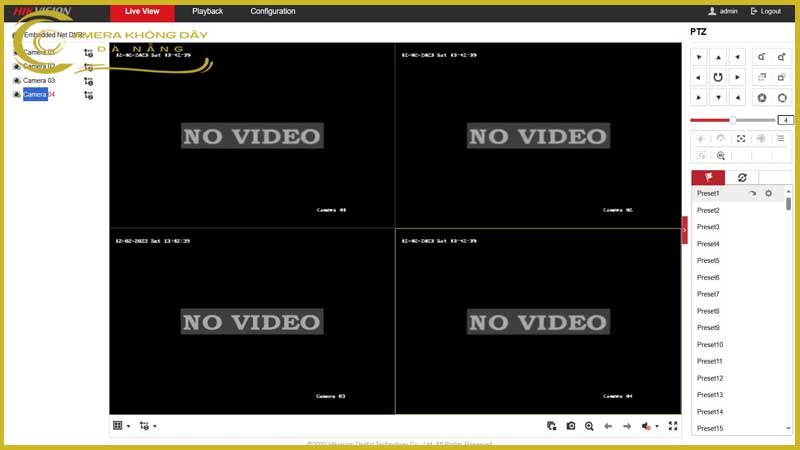Select the bottom-left NO VIDEO window
The image size is (800, 450).
(252, 321)
